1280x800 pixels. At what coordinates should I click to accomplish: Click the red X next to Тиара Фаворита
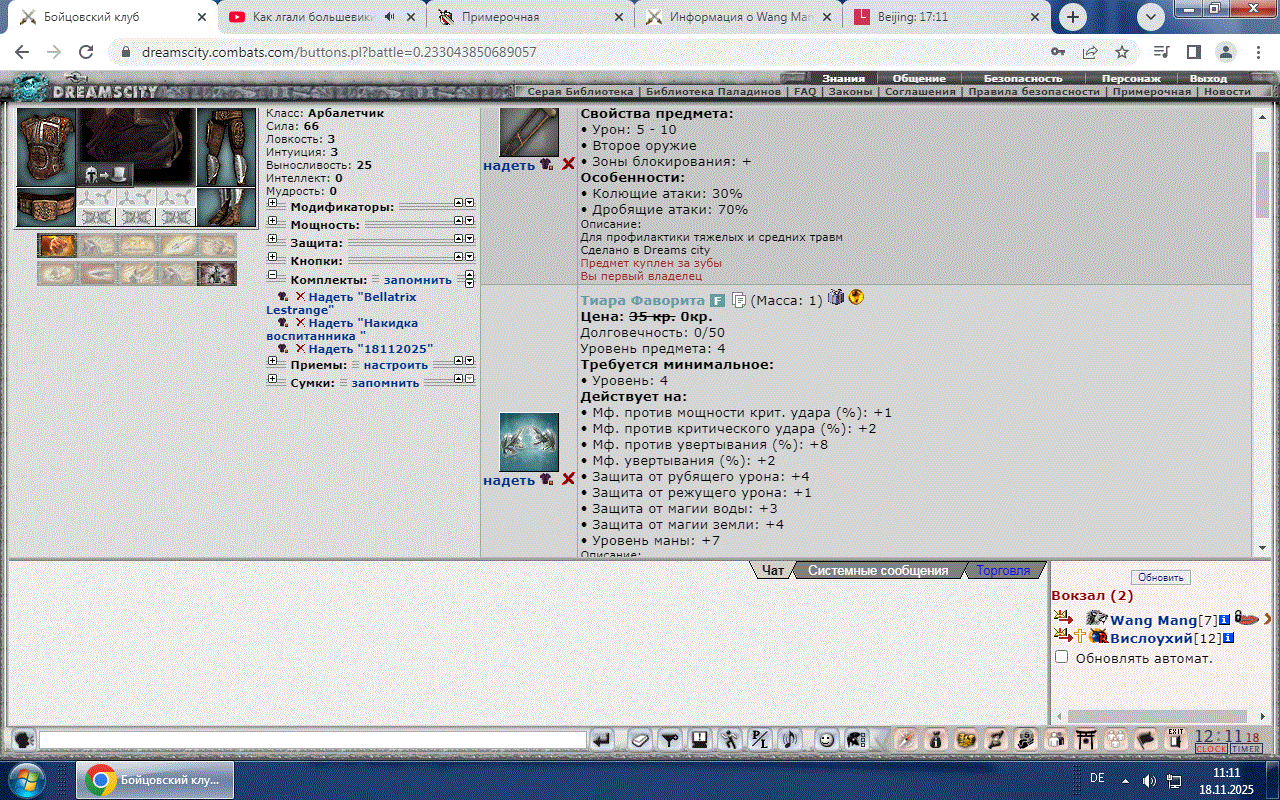(x=568, y=480)
